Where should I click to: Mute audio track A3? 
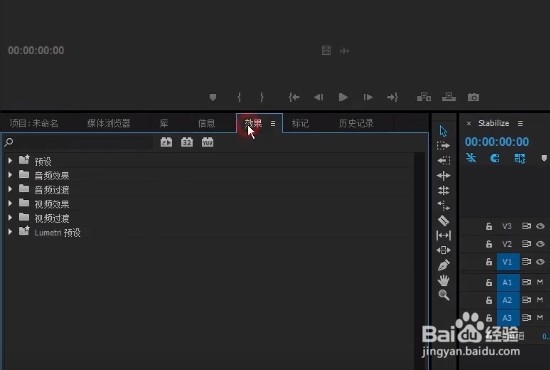click(540, 318)
